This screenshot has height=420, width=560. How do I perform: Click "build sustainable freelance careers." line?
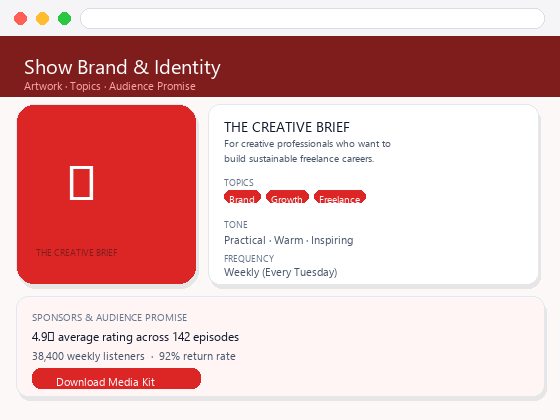pos(299,159)
